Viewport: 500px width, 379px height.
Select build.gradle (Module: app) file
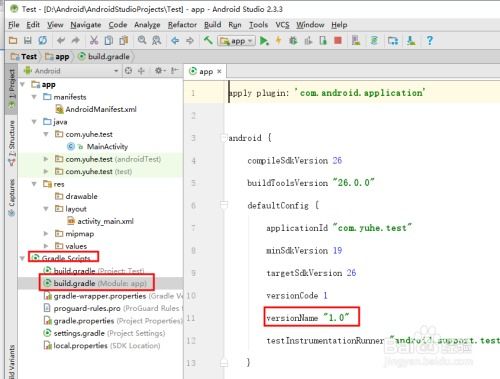point(95,283)
